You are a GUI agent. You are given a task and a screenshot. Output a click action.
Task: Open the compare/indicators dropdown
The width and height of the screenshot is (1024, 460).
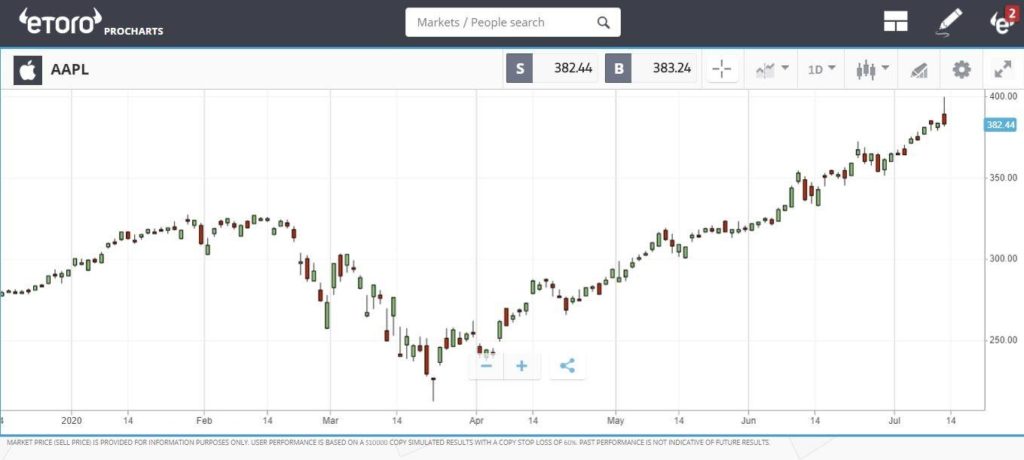point(772,69)
